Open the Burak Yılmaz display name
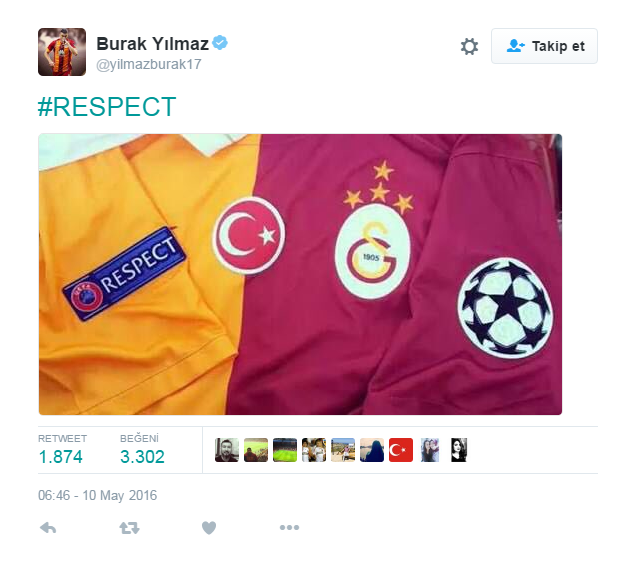Screen dimensions: 632x569 [x=152, y=44]
